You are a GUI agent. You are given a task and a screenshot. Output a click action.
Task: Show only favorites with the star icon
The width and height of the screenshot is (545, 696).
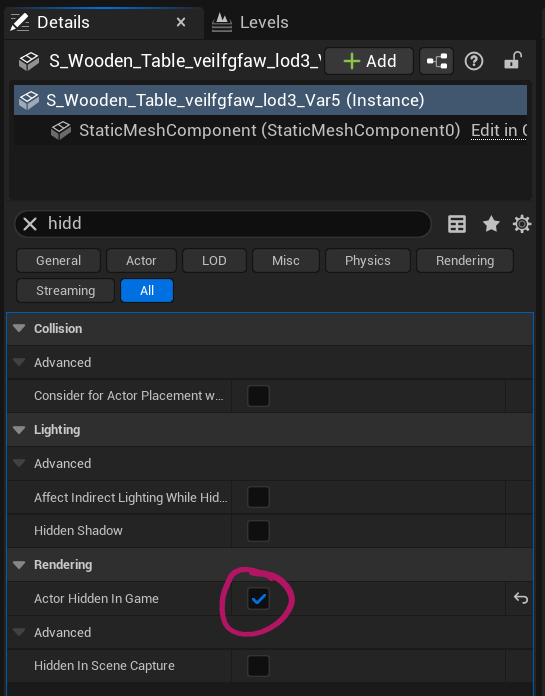(x=491, y=224)
